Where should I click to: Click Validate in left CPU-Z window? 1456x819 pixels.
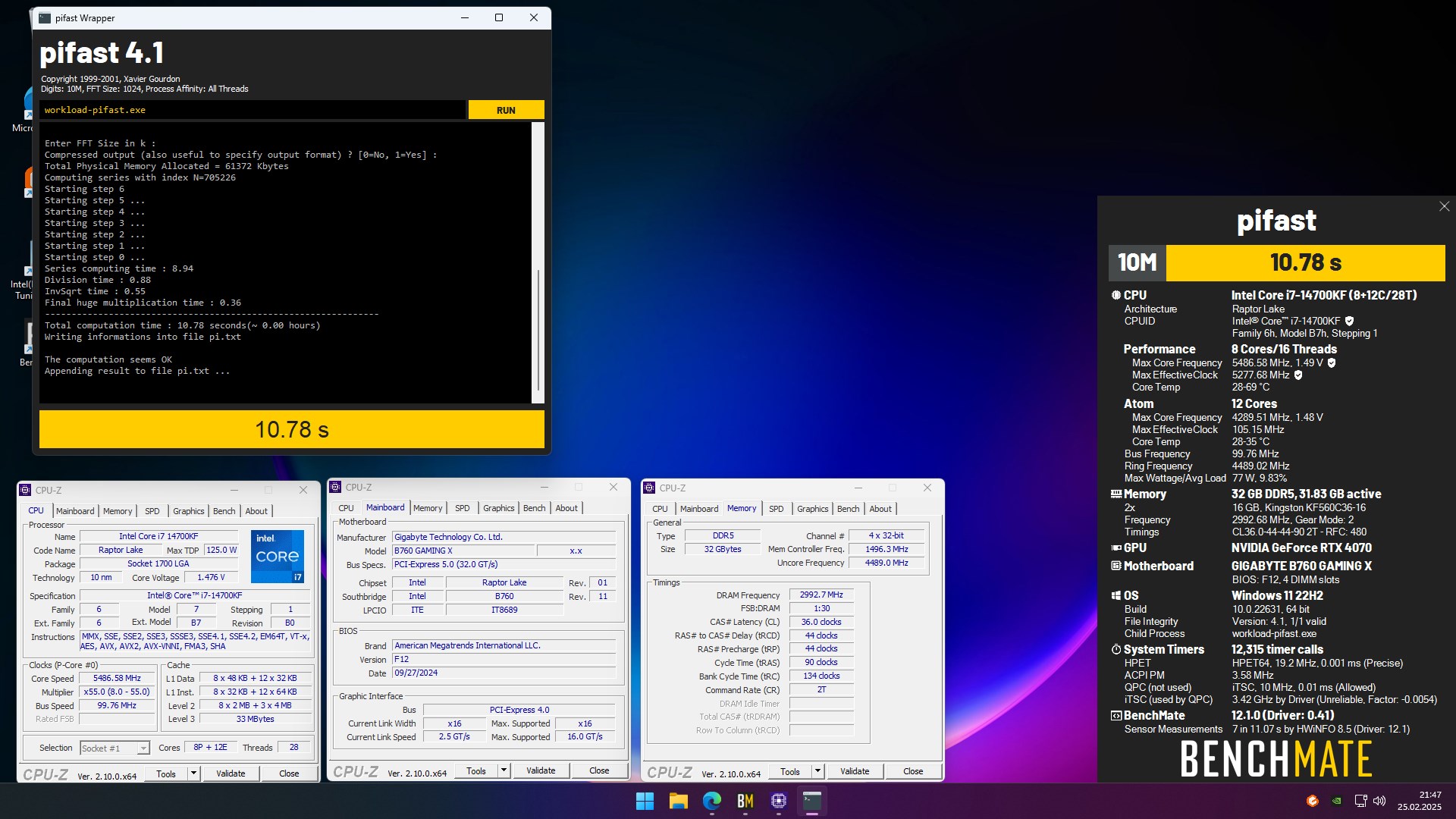231,773
